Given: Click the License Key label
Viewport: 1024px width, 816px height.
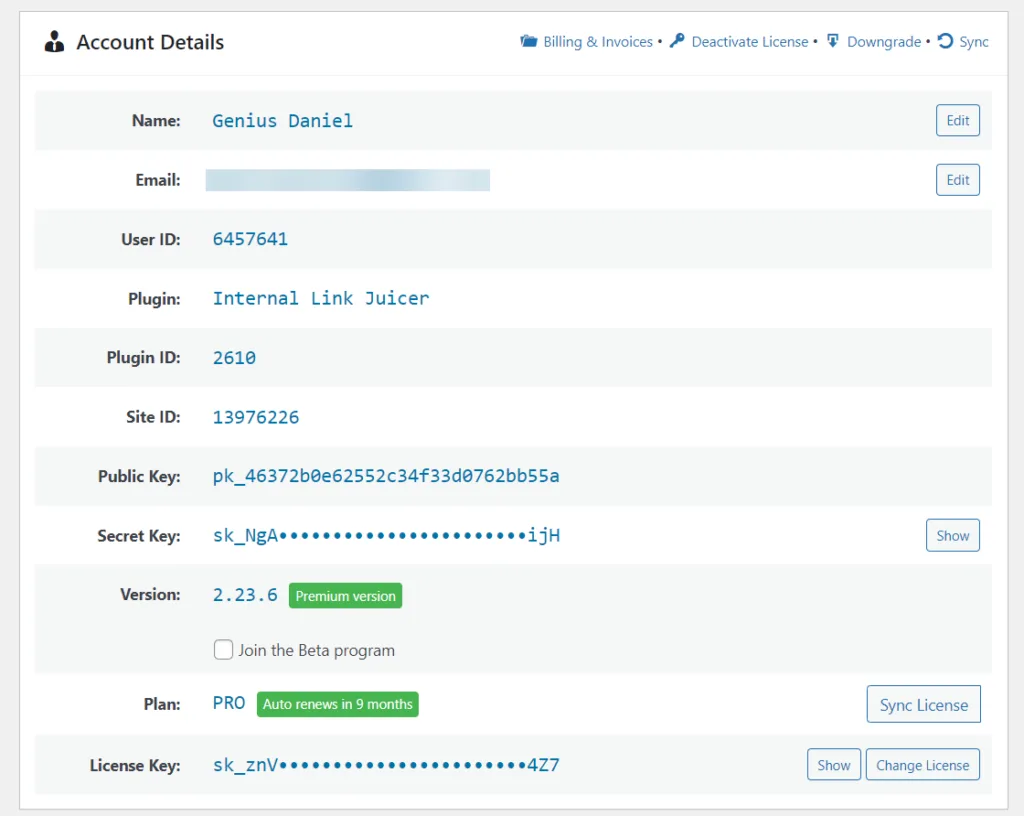Looking at the screenshot, I should [135, 765].
